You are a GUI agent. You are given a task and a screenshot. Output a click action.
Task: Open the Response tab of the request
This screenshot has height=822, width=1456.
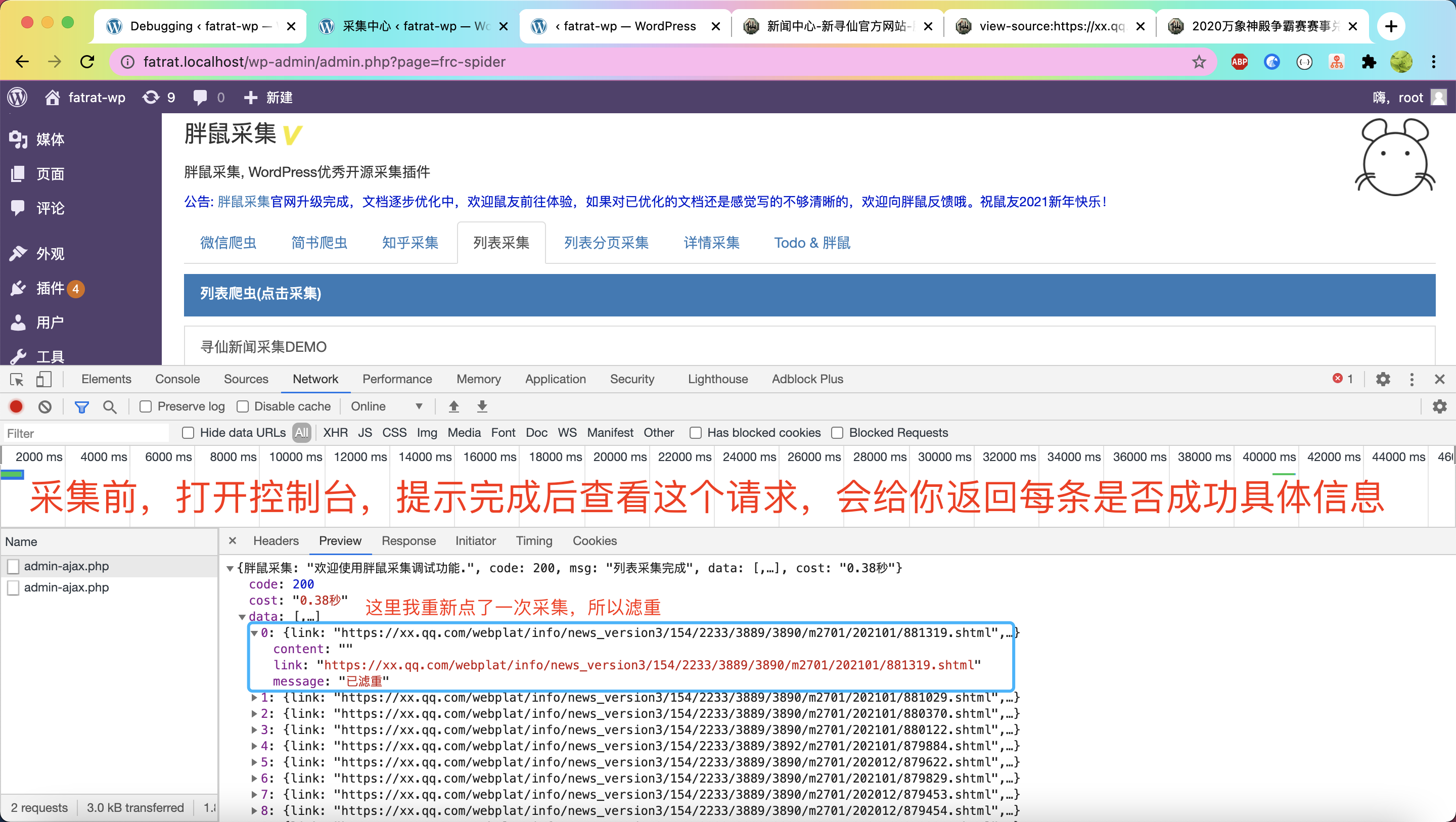pyautogui.click(x=408, y=541)
